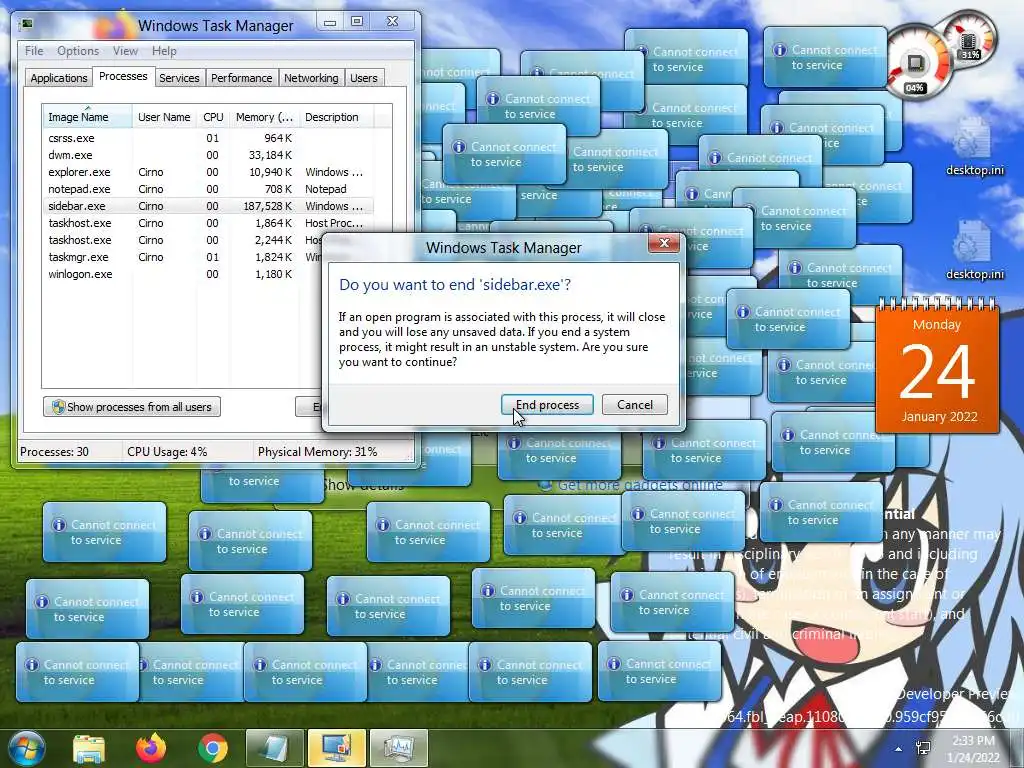Viewport: 1024px width, 768px height.
Task: Minimize the Windows Task Manager window
Action: pyautogui.click(x=330, y=22)
